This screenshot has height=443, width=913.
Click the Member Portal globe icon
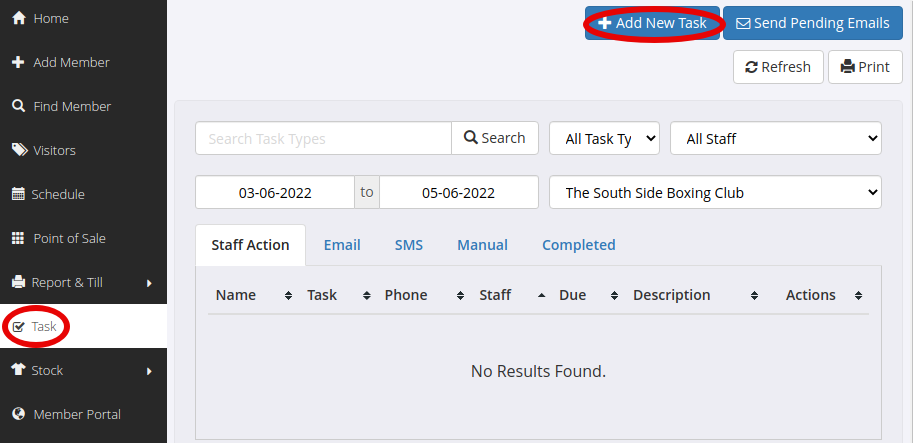tap(19, 414)
